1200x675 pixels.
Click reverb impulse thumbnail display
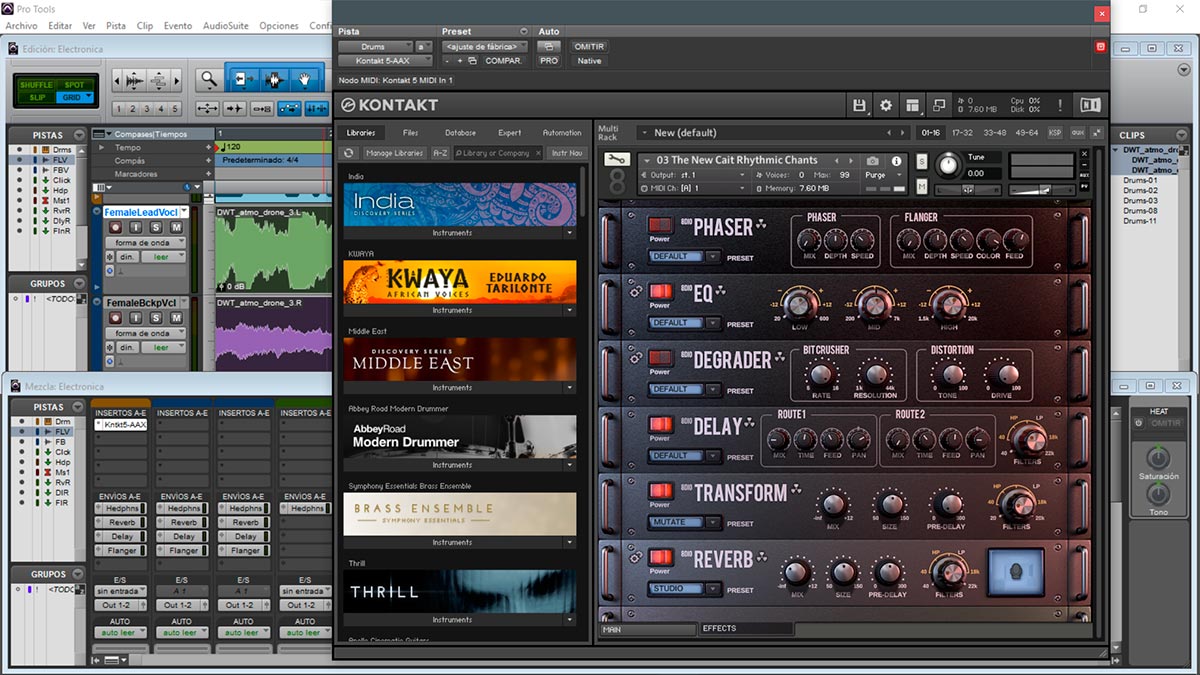pyautogui.click(x=1014, y=573)
